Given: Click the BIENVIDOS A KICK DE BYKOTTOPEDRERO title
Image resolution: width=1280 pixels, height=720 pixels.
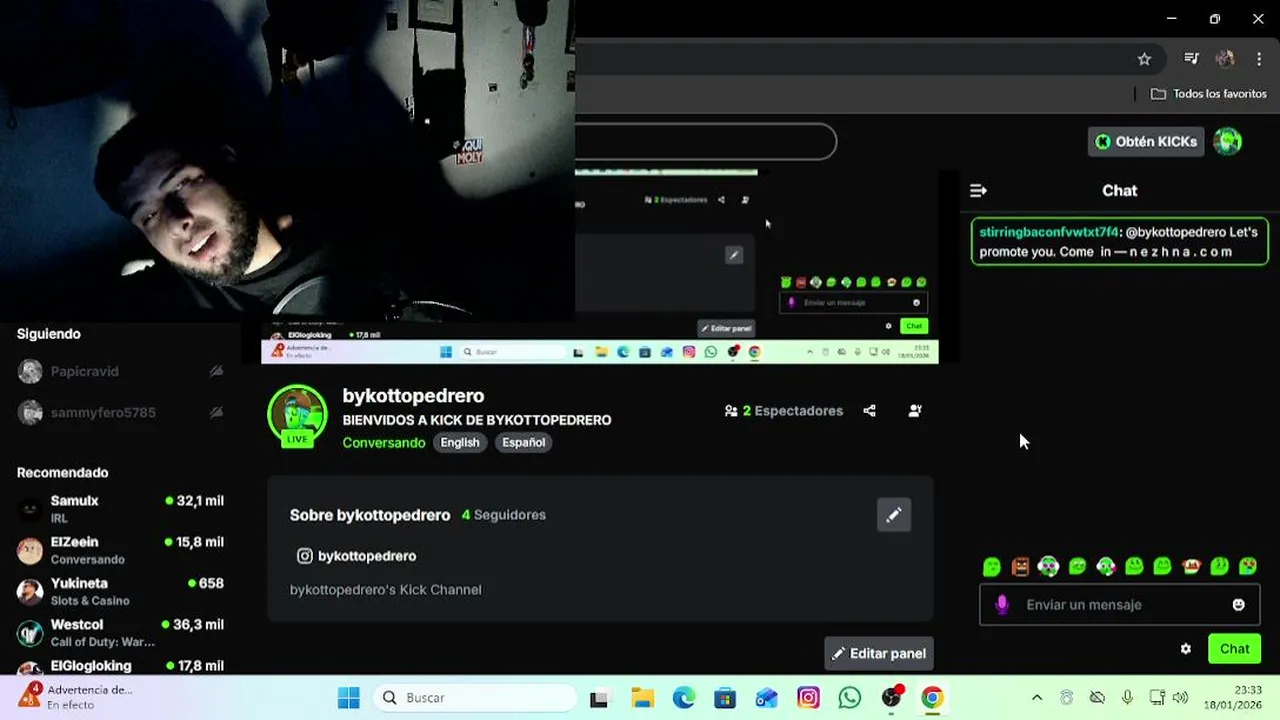Looking at the screenshot, I should tap(477, 420).
